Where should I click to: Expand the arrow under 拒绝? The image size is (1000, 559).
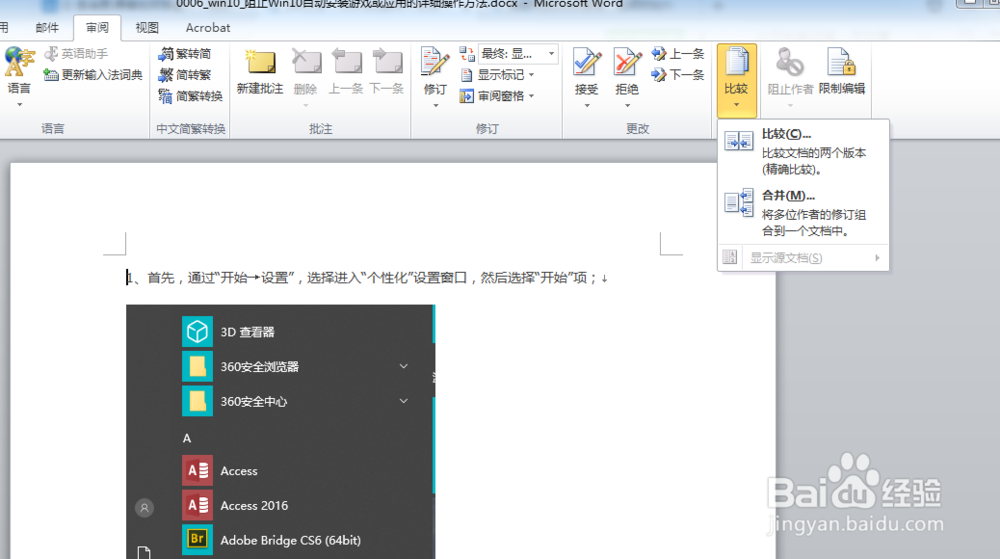627,105
